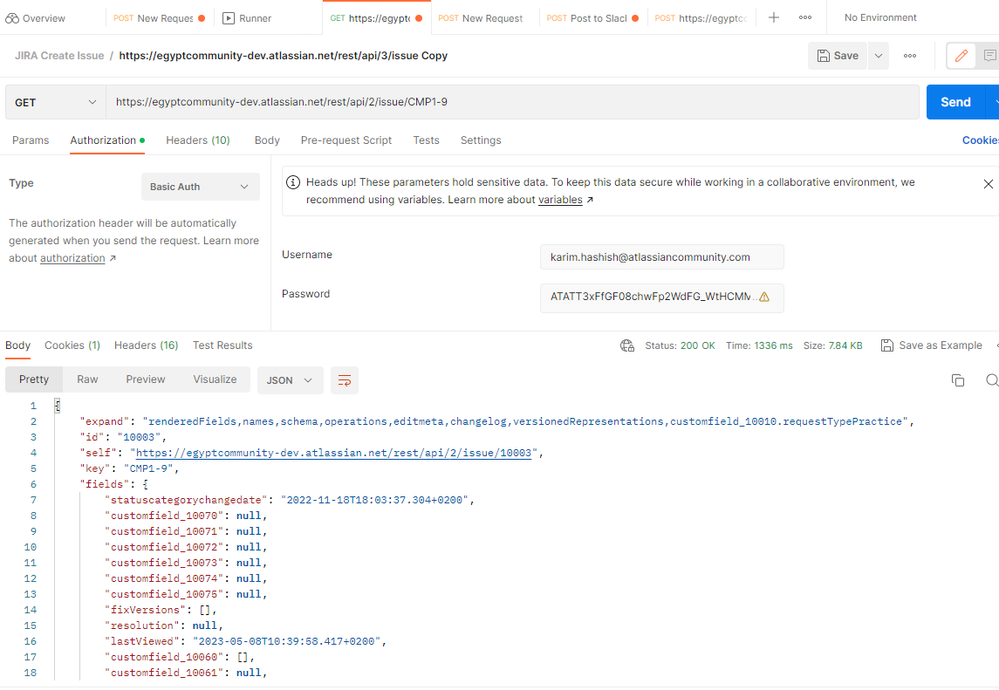The height and width of the screenshot is (690, 999).
Task: Open the Test Results tab
Action: click(x=222, y=345)
